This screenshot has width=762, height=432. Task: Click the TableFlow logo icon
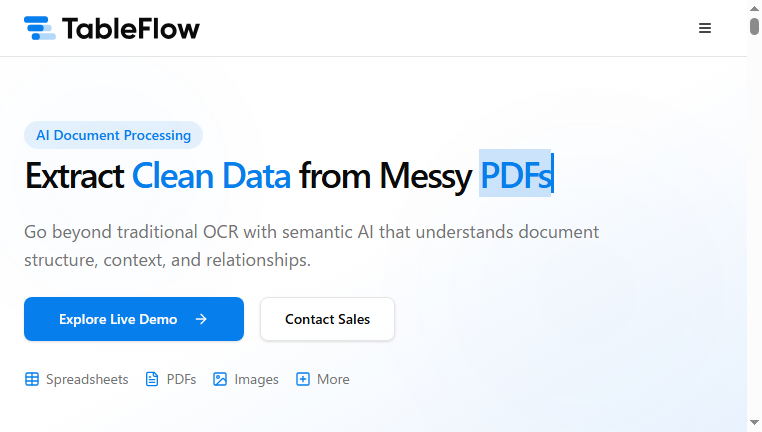coord(40,28)
